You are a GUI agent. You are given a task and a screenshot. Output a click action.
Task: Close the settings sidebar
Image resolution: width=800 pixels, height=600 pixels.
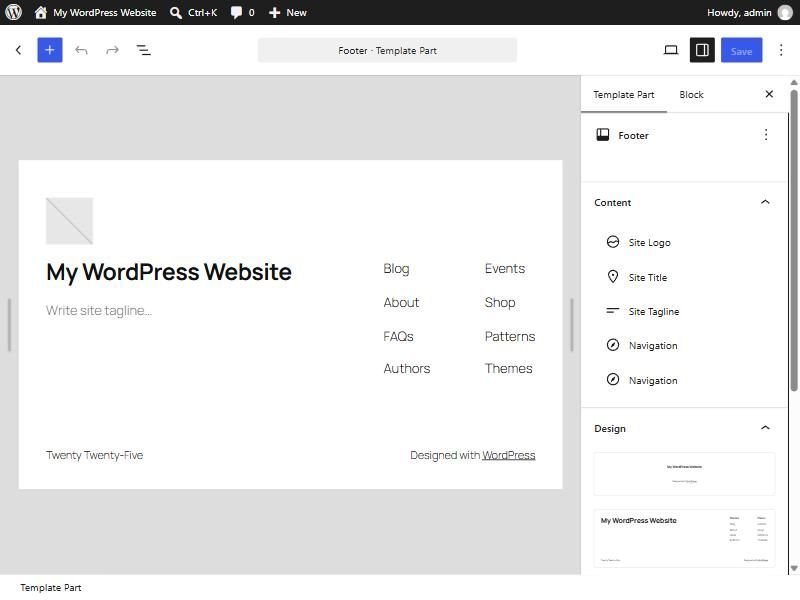point(769,94)
